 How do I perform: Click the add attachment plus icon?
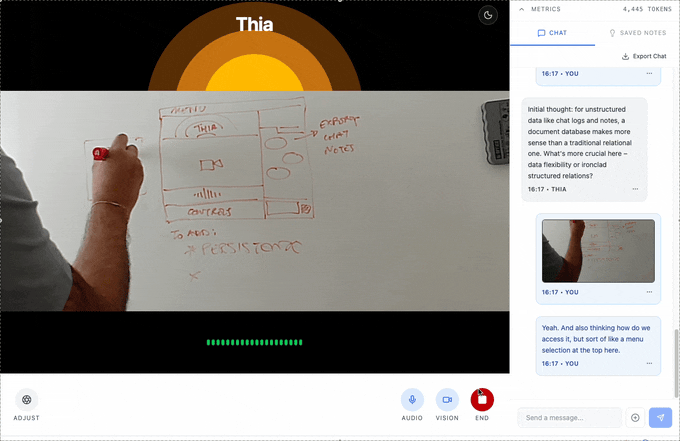[x=635, y=418]
